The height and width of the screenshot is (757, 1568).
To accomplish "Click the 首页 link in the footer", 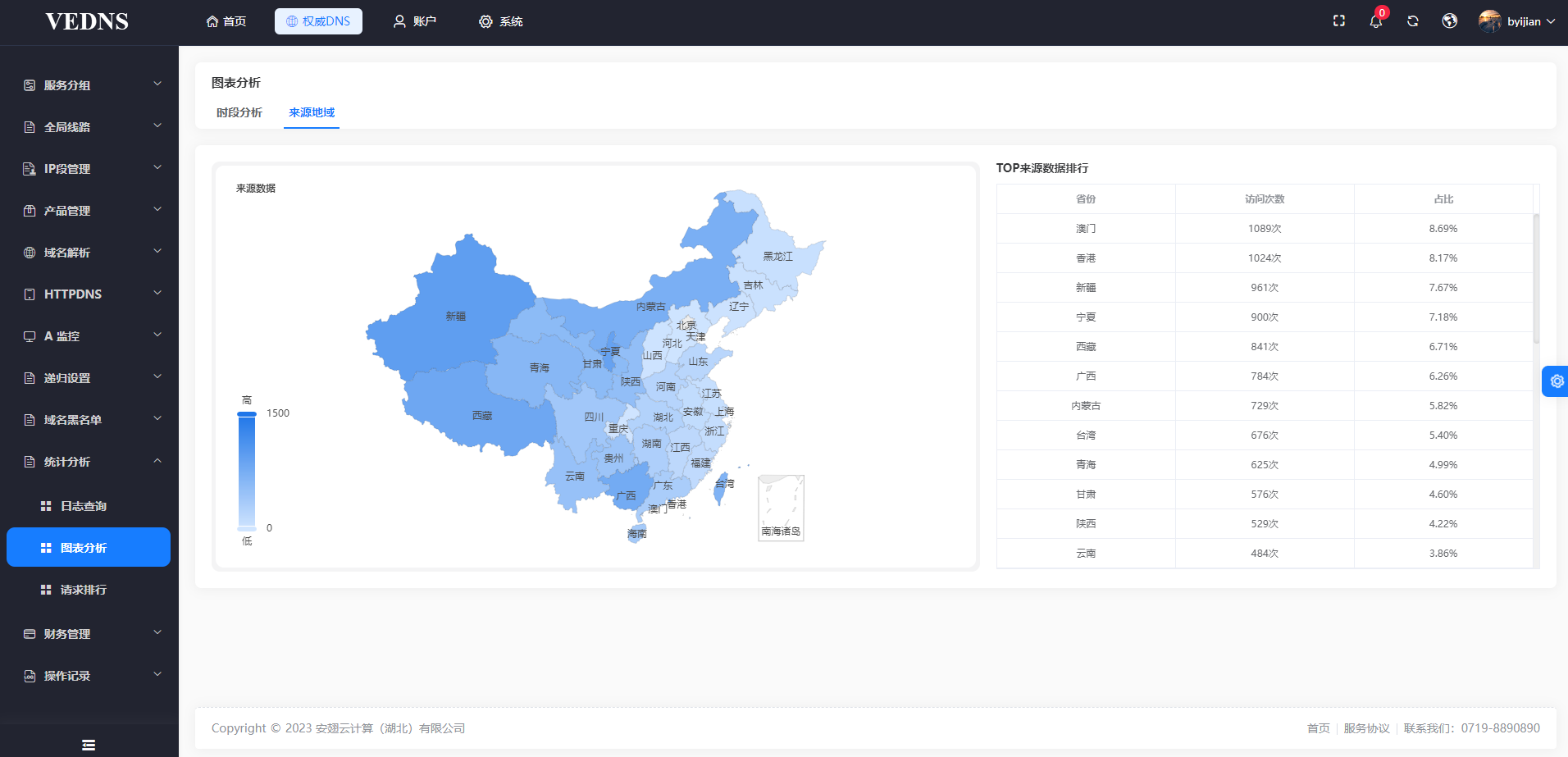I will (x=1318, y=727).
